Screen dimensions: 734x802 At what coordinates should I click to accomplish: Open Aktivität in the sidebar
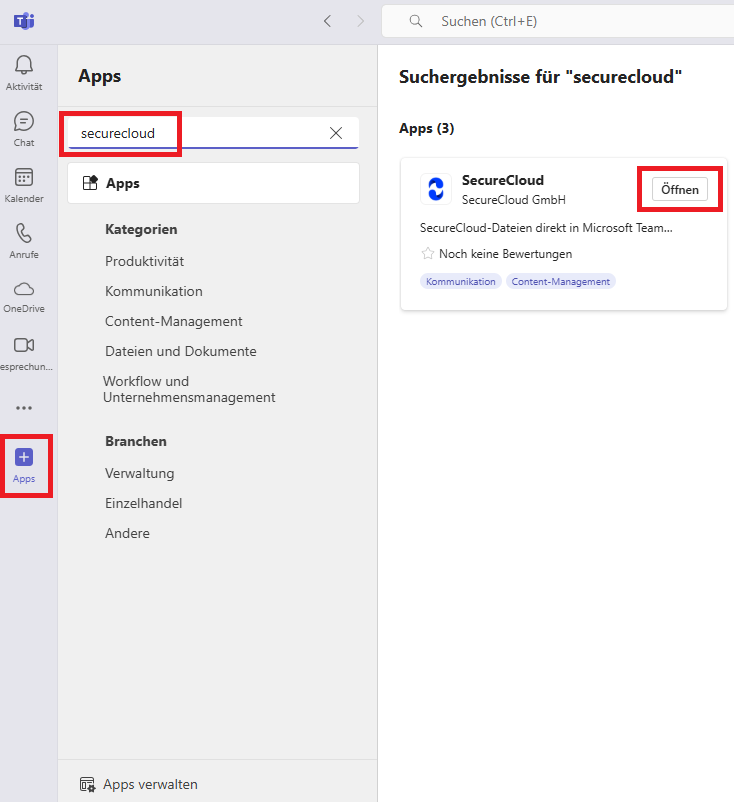[24, 73]
